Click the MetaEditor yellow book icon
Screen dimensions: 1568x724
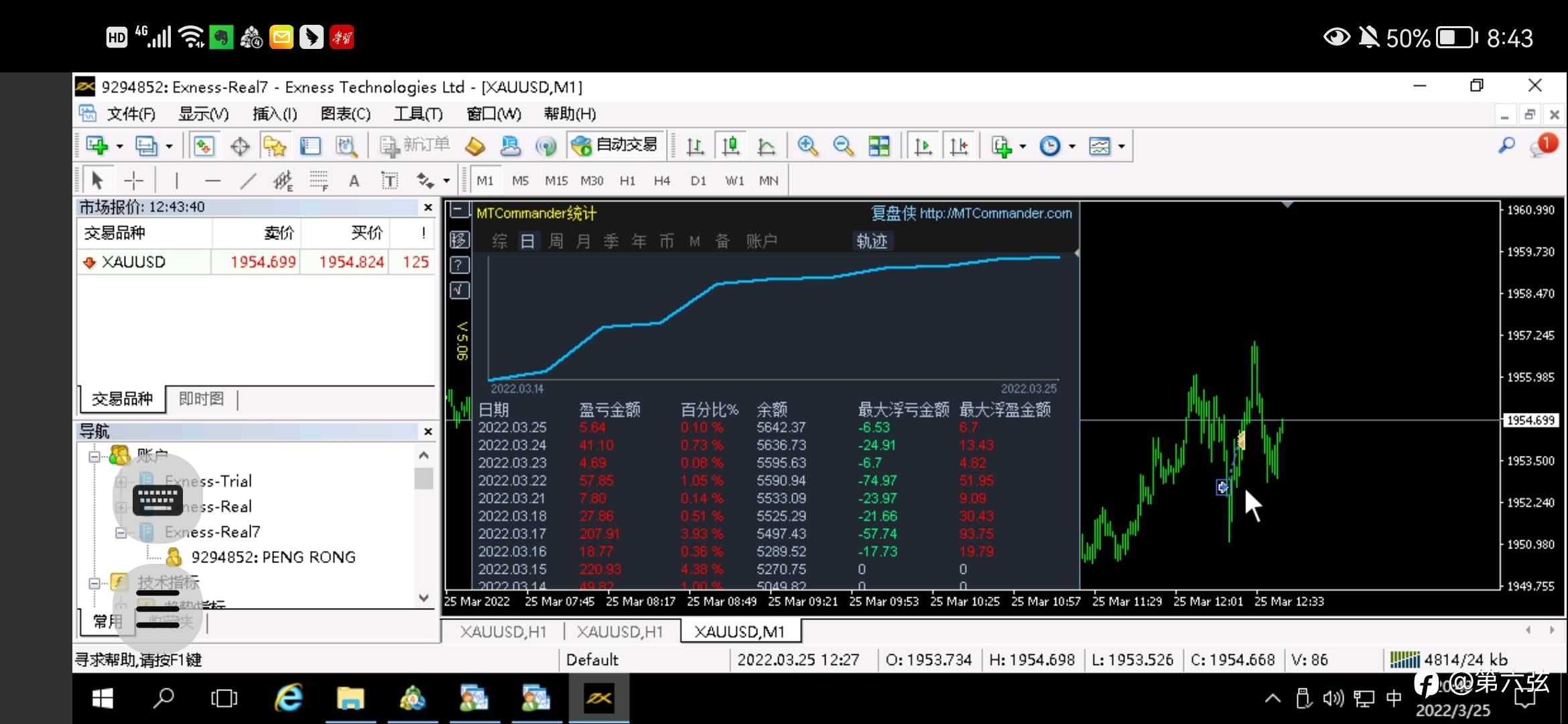tap(475, 145)
